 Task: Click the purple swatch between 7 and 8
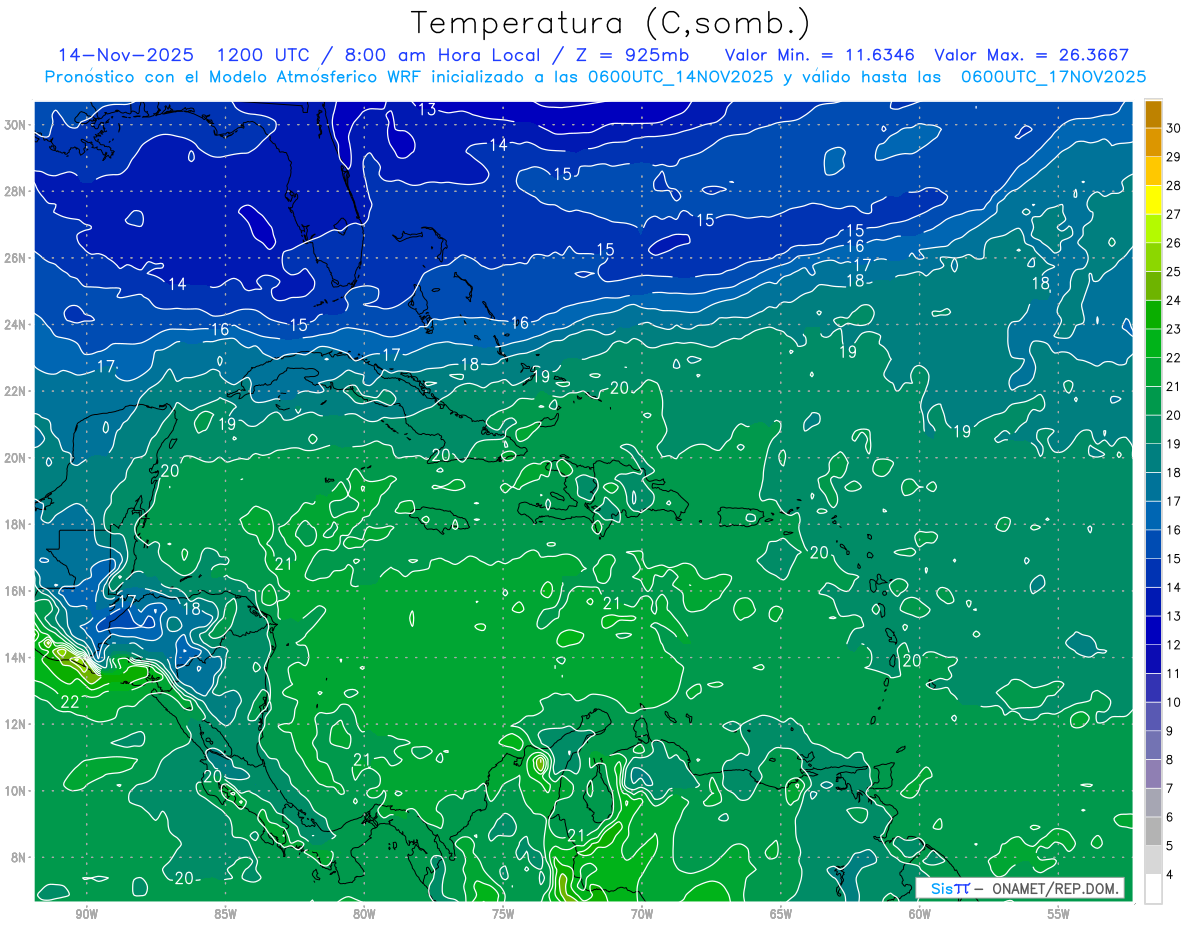click(x=1153, y=774)
